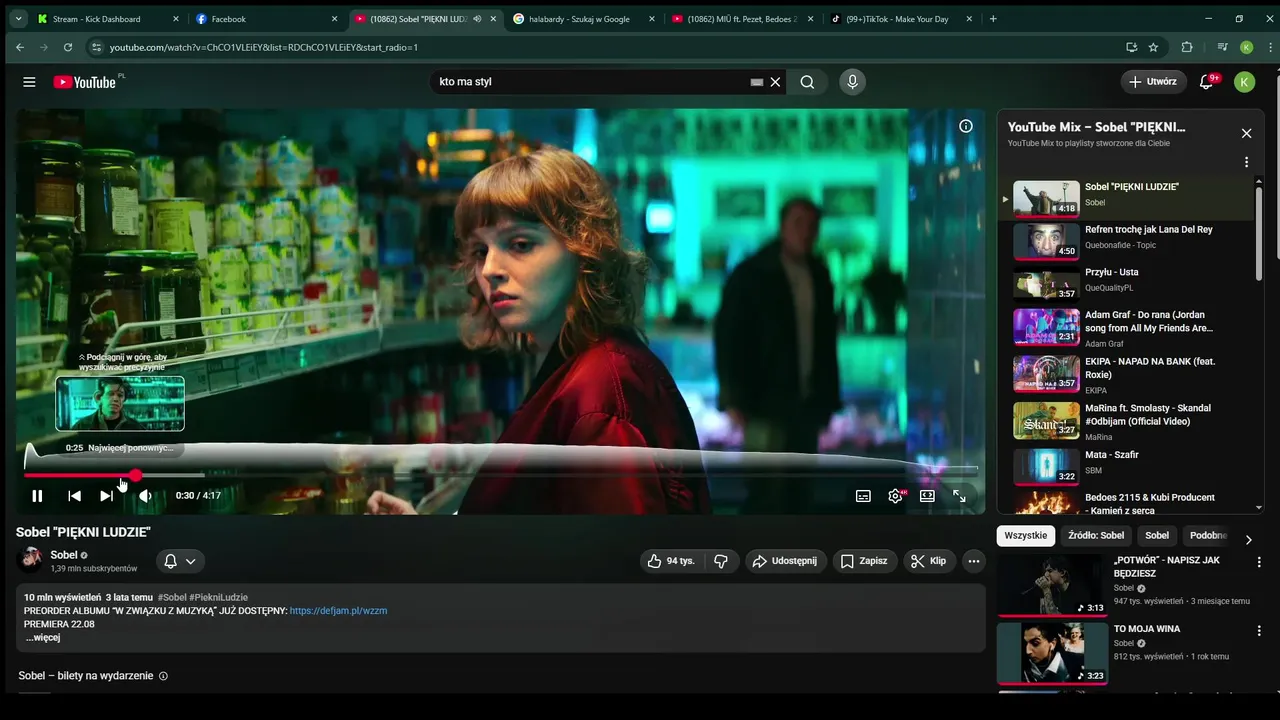Skip to the next video
The image size is (1280, 720).
(106, 496)
